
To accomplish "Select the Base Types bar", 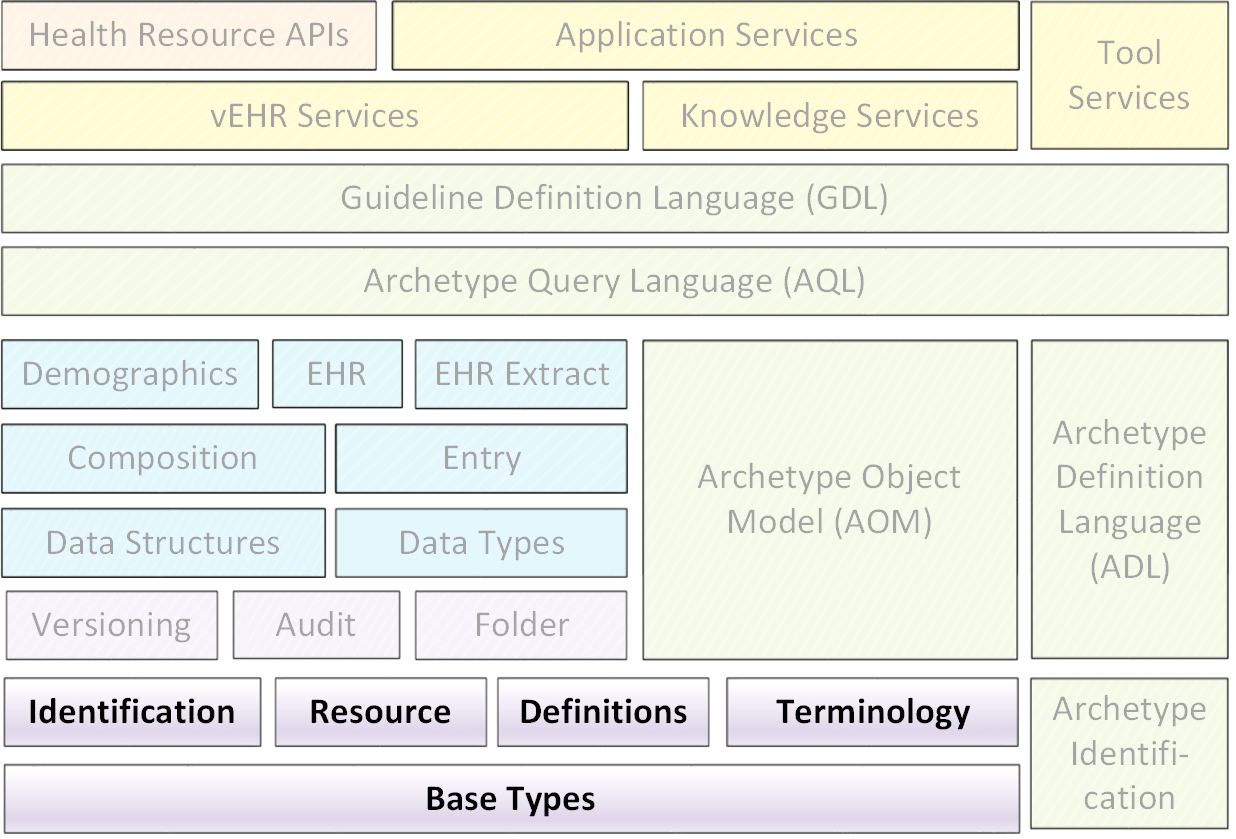I will pos(511,799).
